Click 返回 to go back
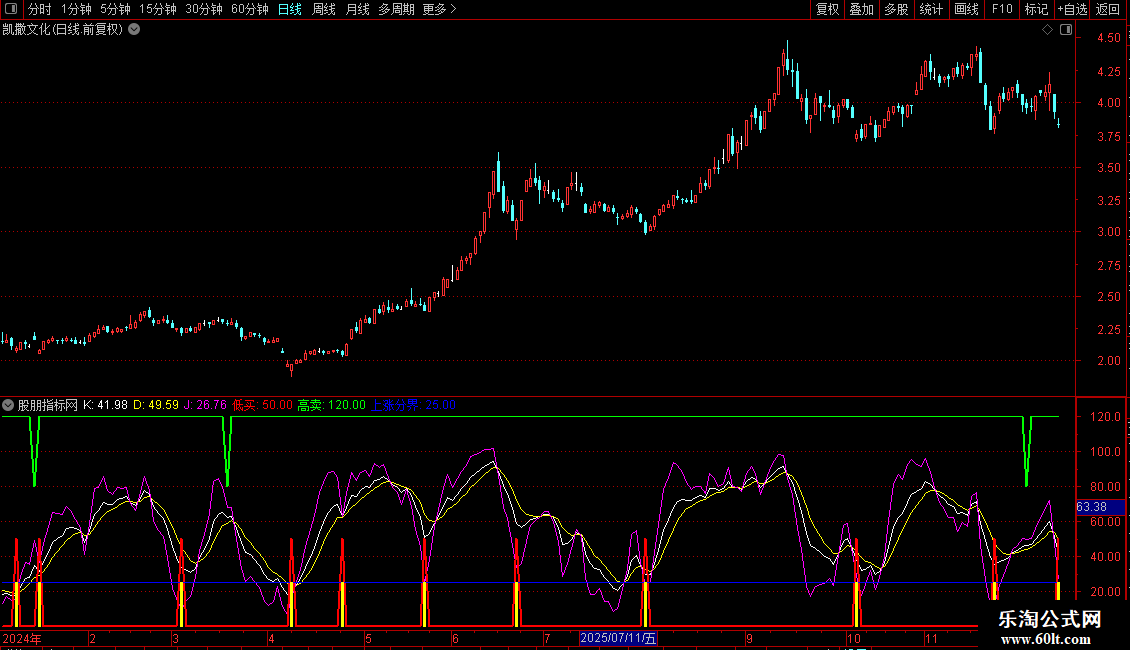This screenshot has width=1130, height=650. click(1108, 9)
